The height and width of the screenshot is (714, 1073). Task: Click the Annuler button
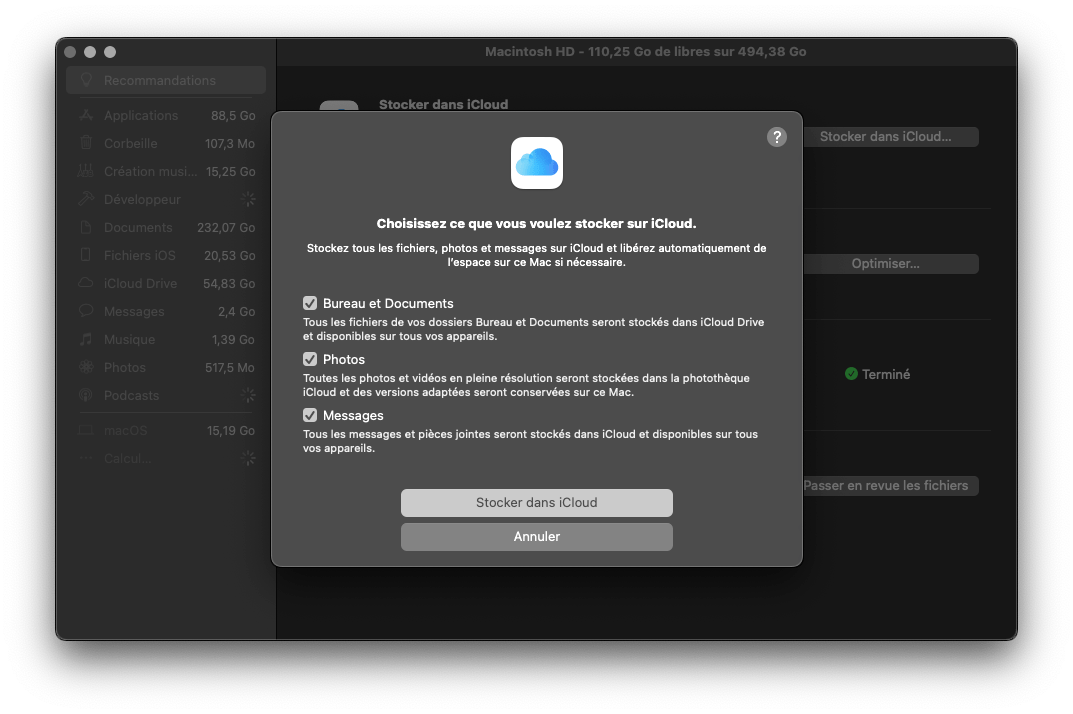coord(536,537)
